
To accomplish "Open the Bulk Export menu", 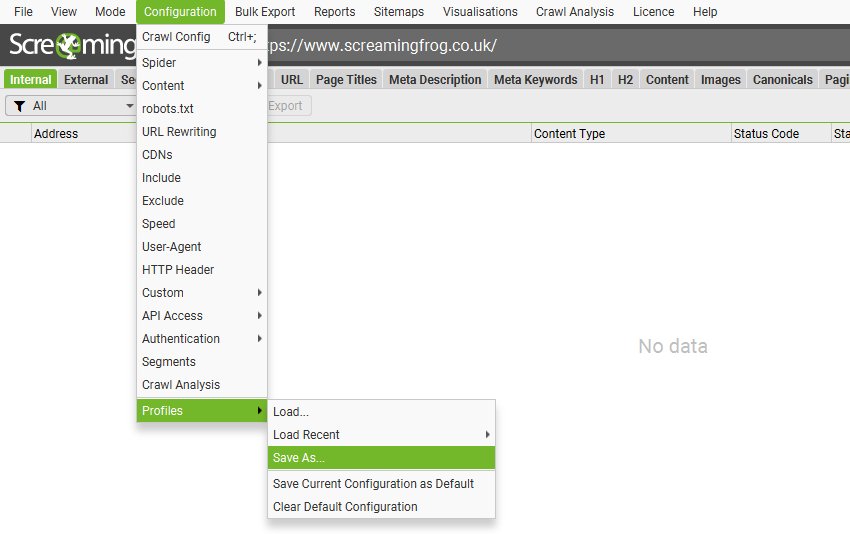I will point(265,11).
